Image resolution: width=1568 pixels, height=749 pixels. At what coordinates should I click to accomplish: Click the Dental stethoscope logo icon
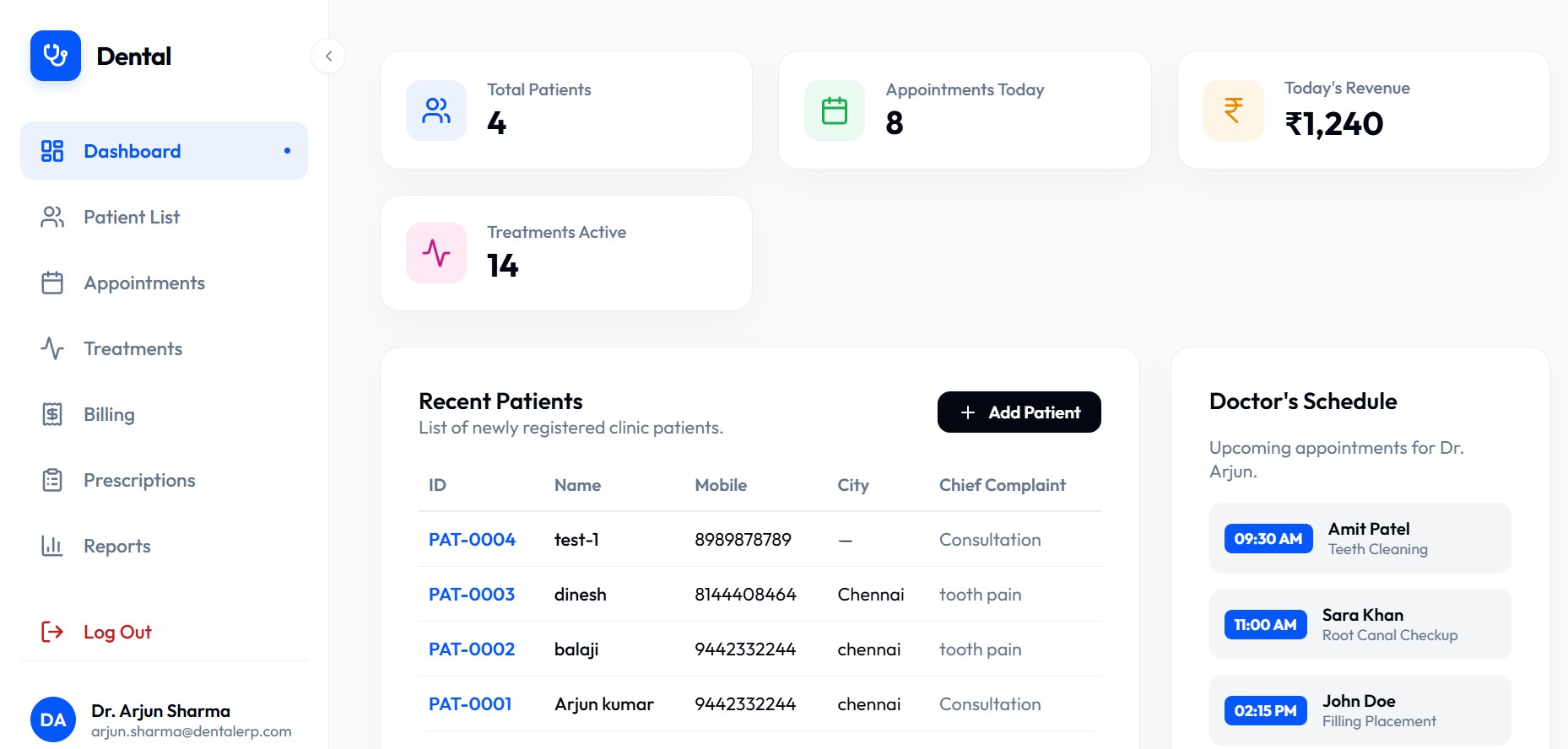56,56
